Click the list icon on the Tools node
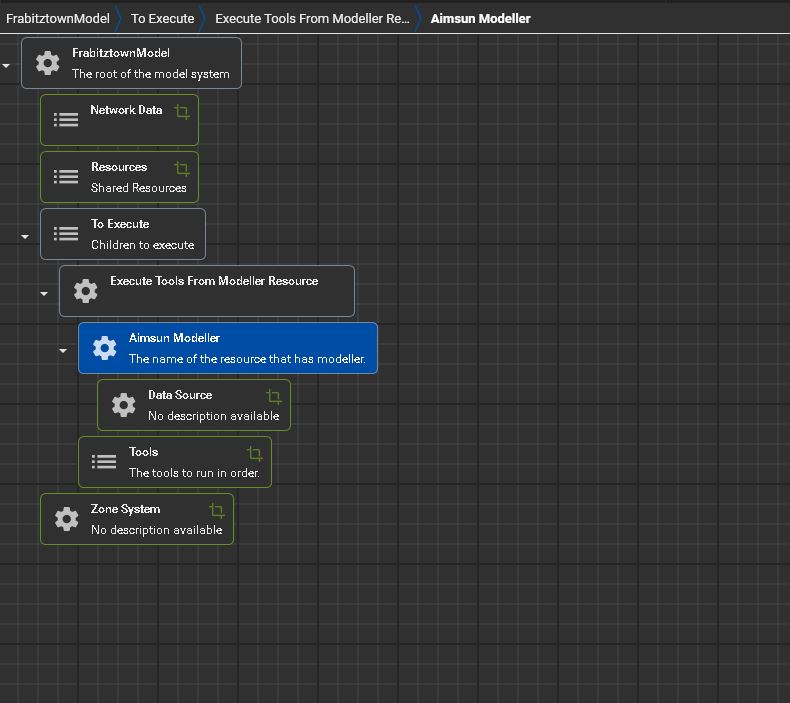 tap(104, 462)
